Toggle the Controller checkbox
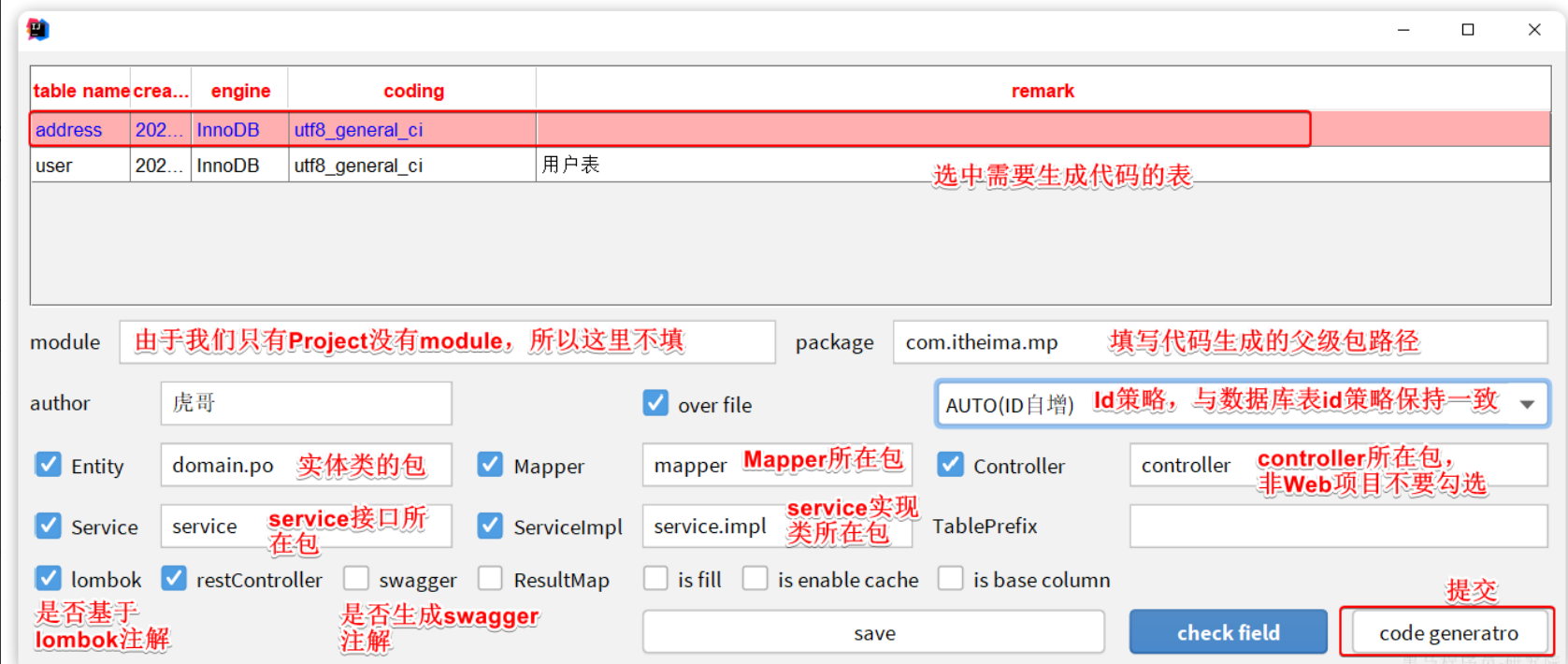Viewport: 1568px width, 664px height. tap(951, 465)
